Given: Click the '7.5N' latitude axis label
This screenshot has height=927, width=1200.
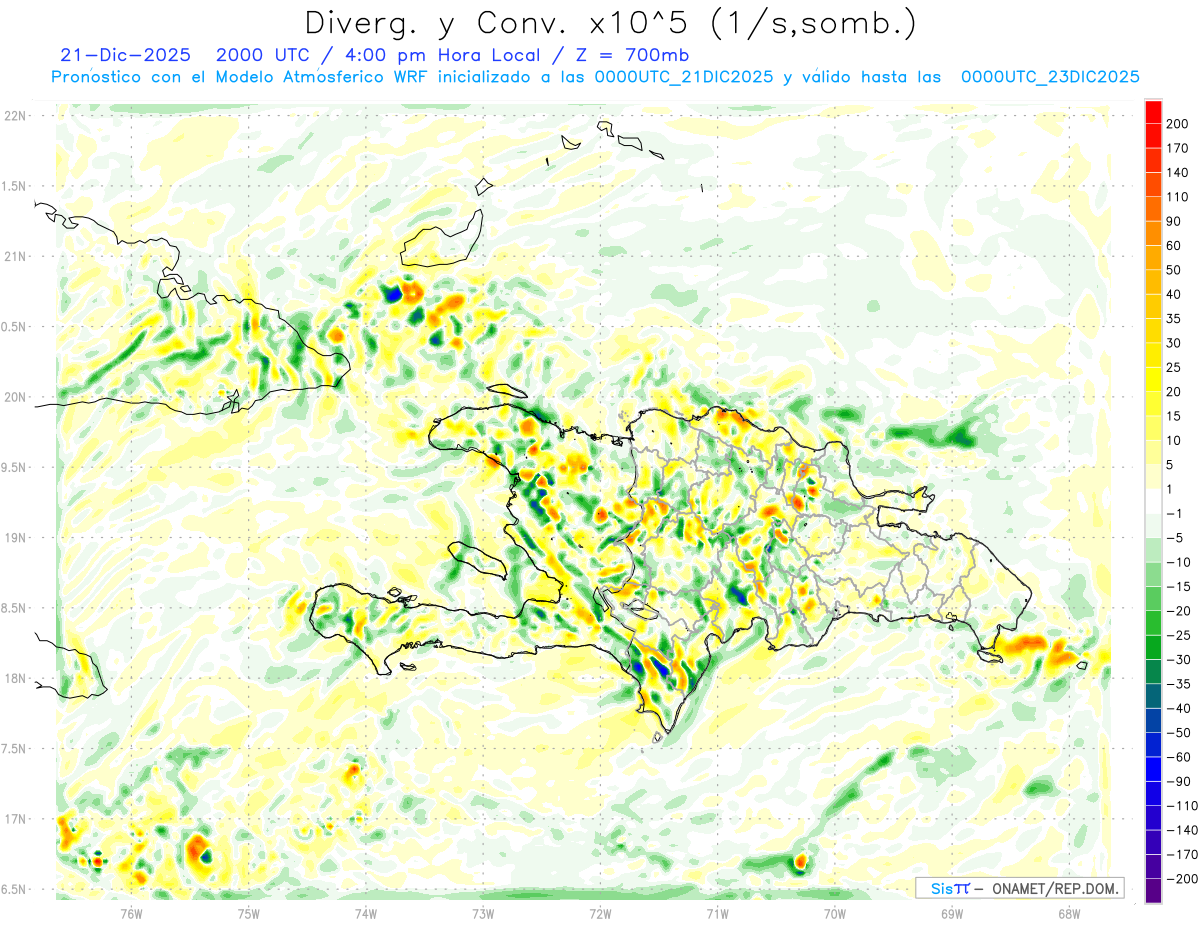Looking at the screenshot, I should point(16,749).
